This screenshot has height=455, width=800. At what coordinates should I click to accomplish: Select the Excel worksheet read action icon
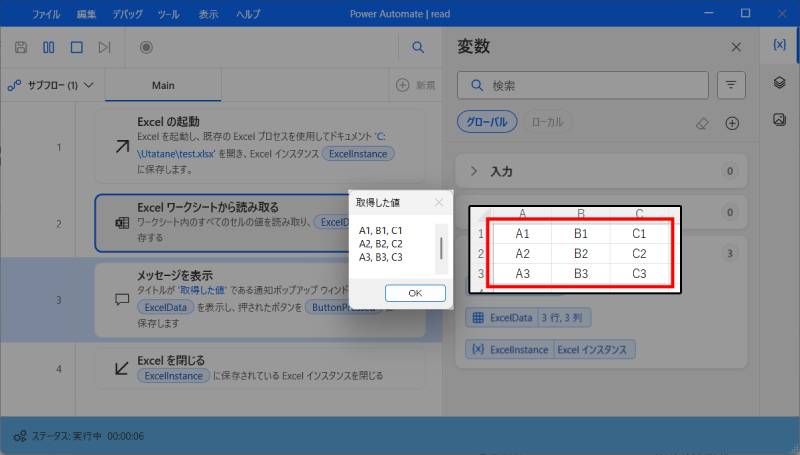click(x=122, y=223)
